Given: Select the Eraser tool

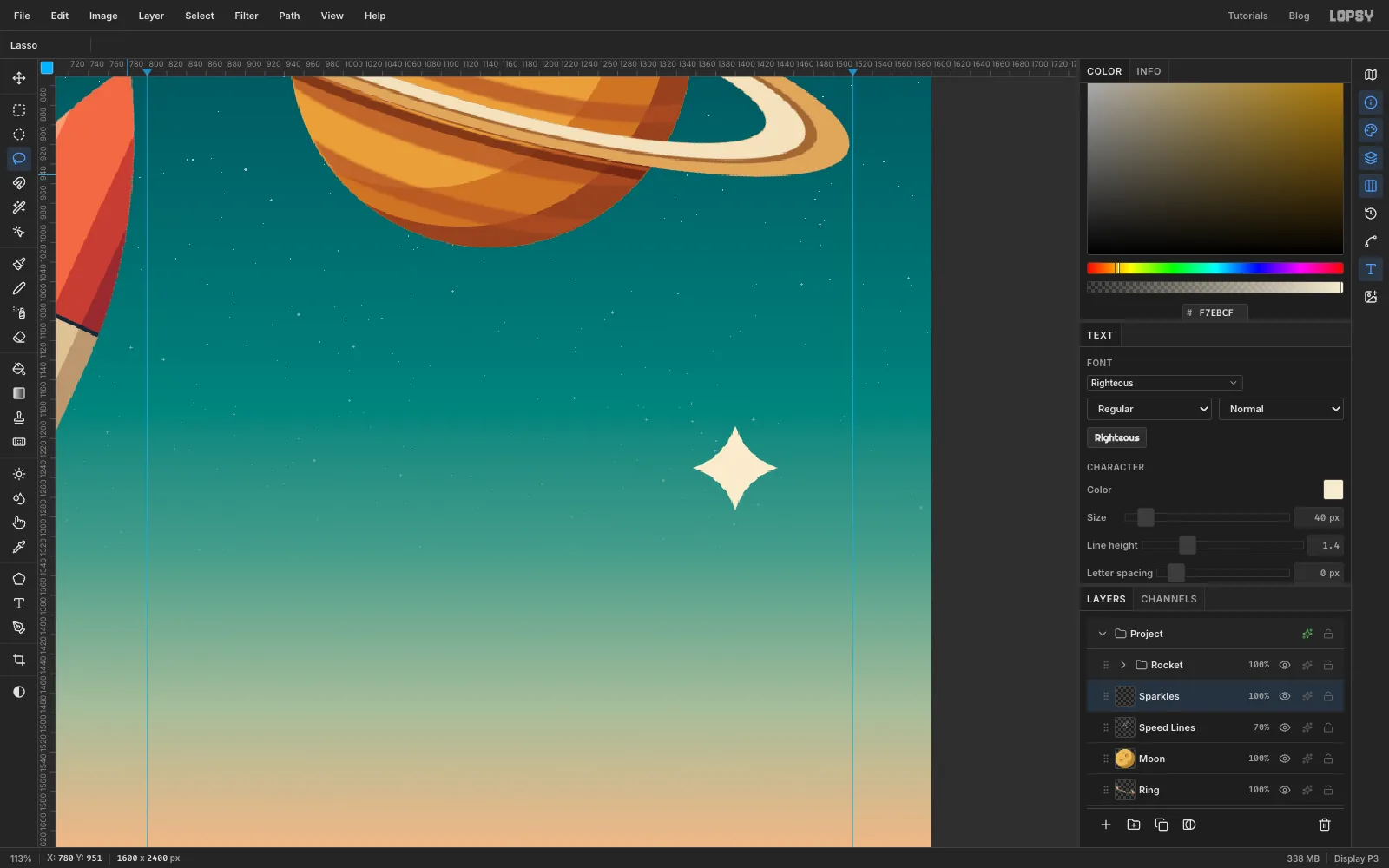Looking at the screenshot, I should coord(18,337).
